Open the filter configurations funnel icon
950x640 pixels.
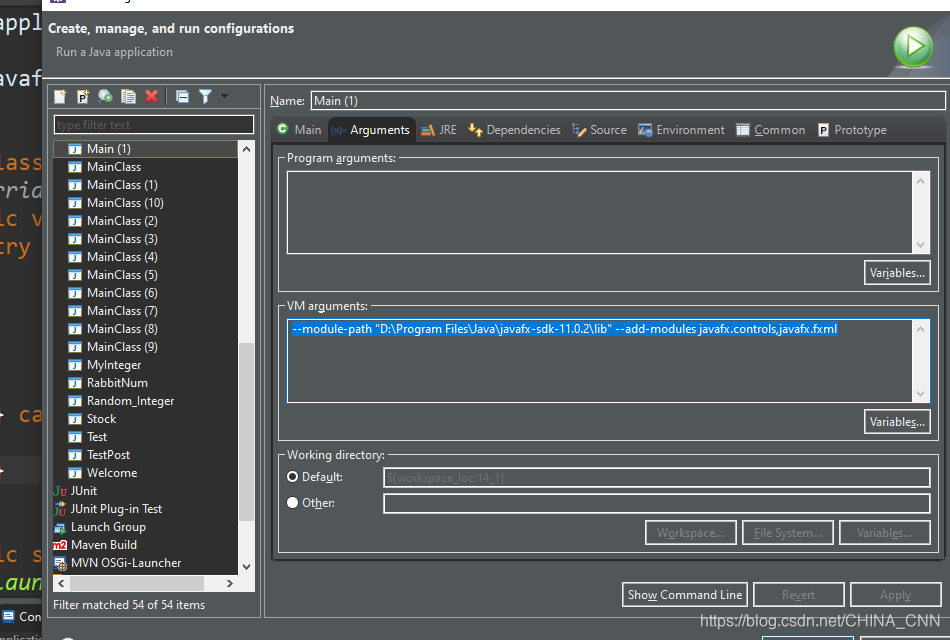[x=205, y=96]
